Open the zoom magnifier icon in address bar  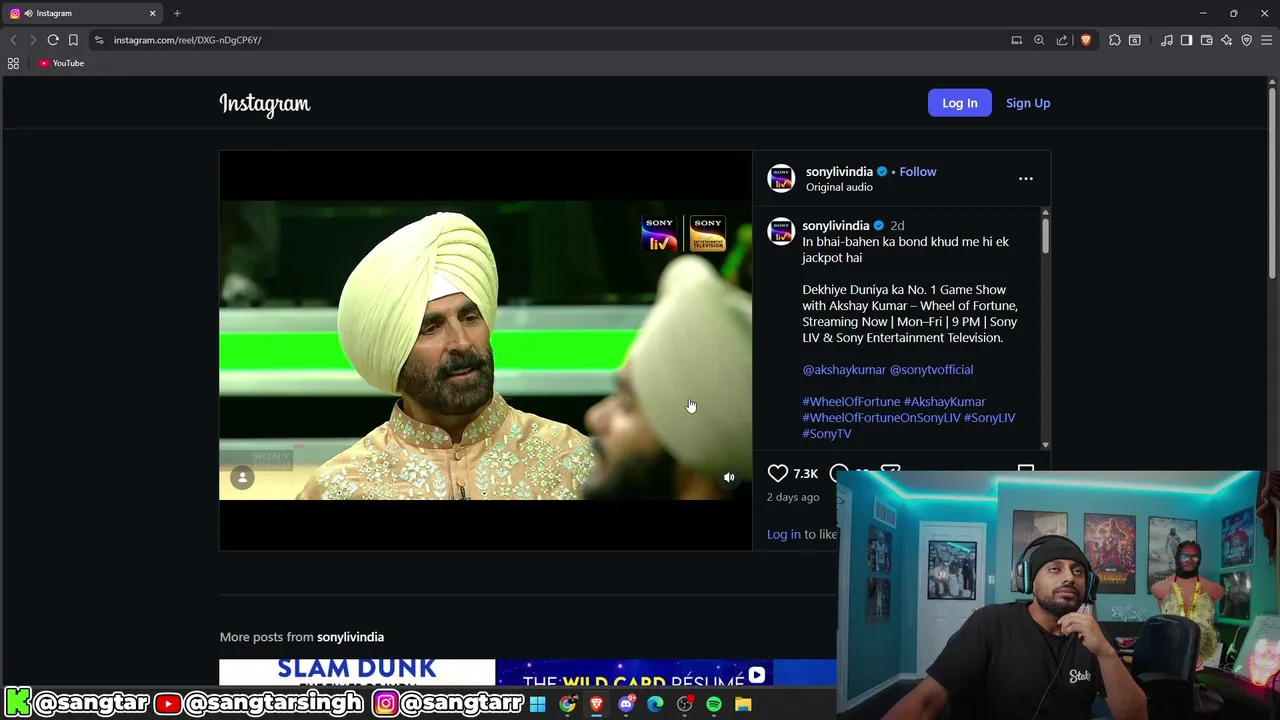(1039, 40)
